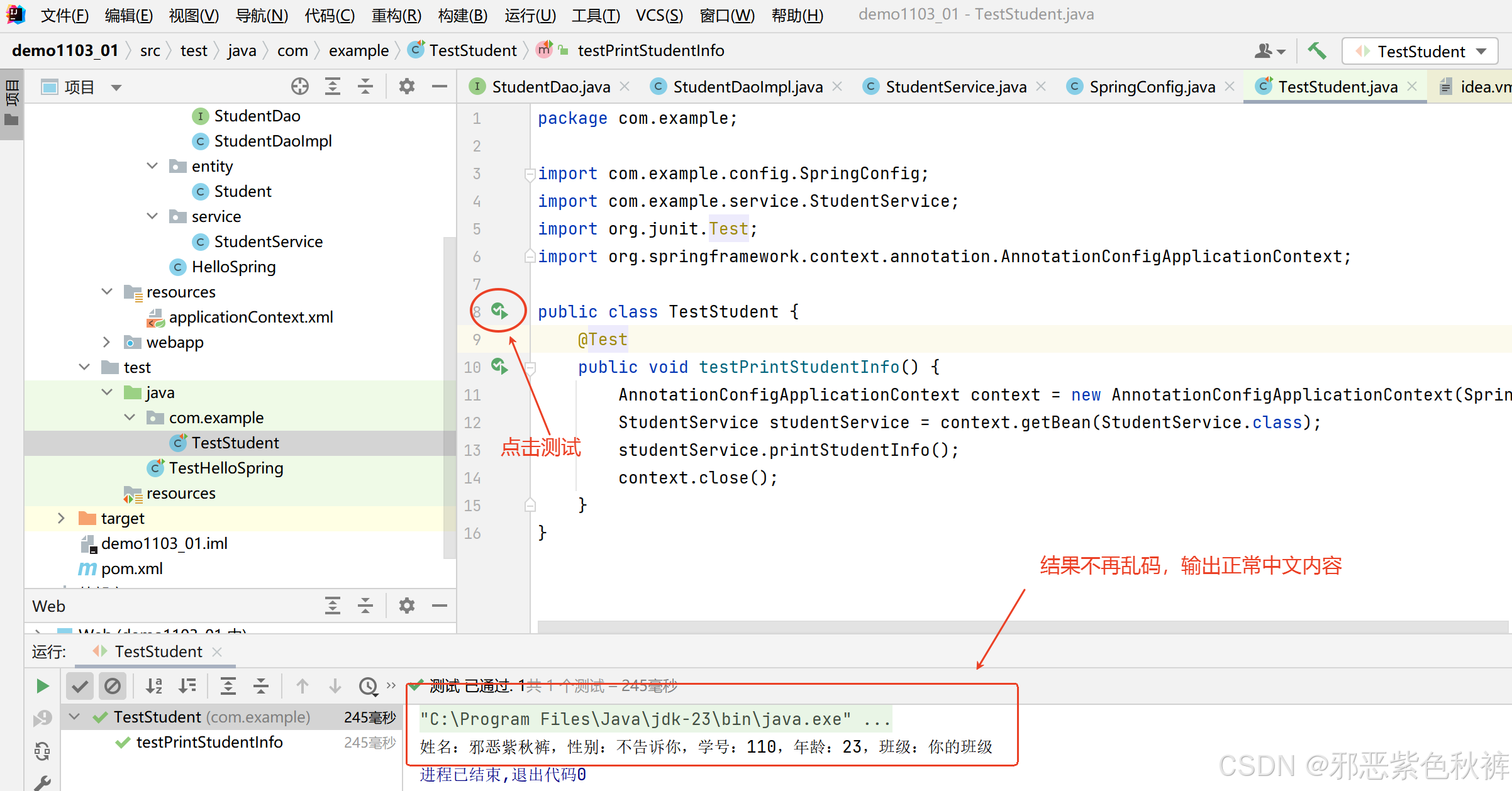Open the TestStudent run configuration dropdown
1512x791 pixels.
(1421, 52)
